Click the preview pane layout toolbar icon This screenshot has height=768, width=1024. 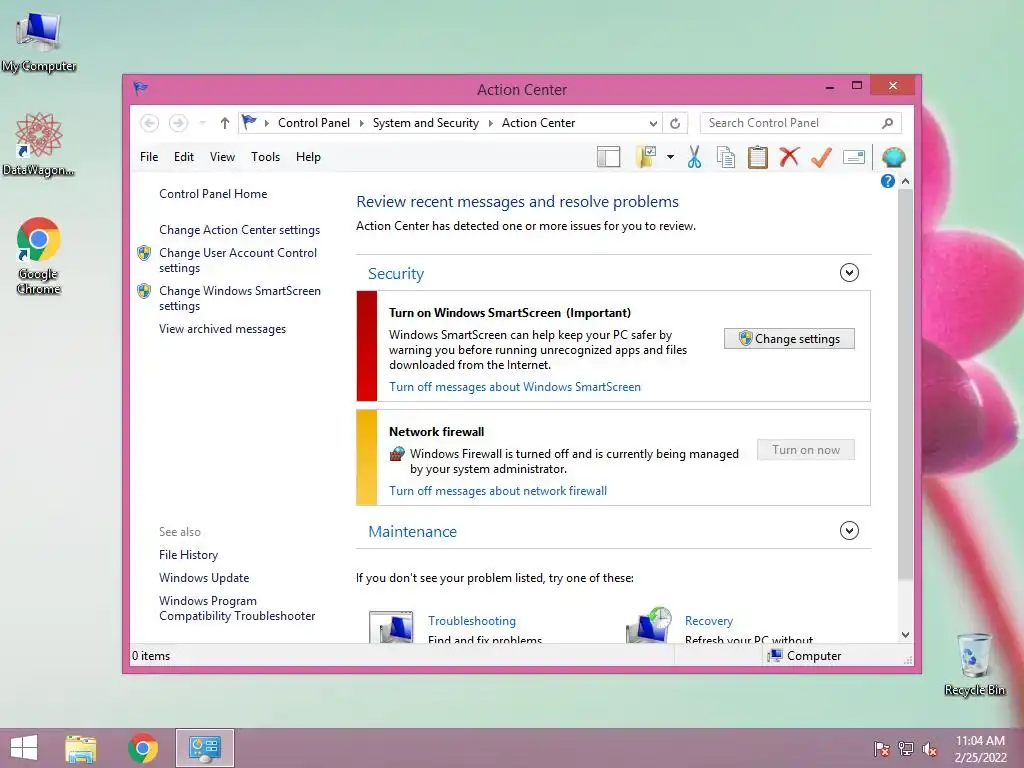point(608,157)
